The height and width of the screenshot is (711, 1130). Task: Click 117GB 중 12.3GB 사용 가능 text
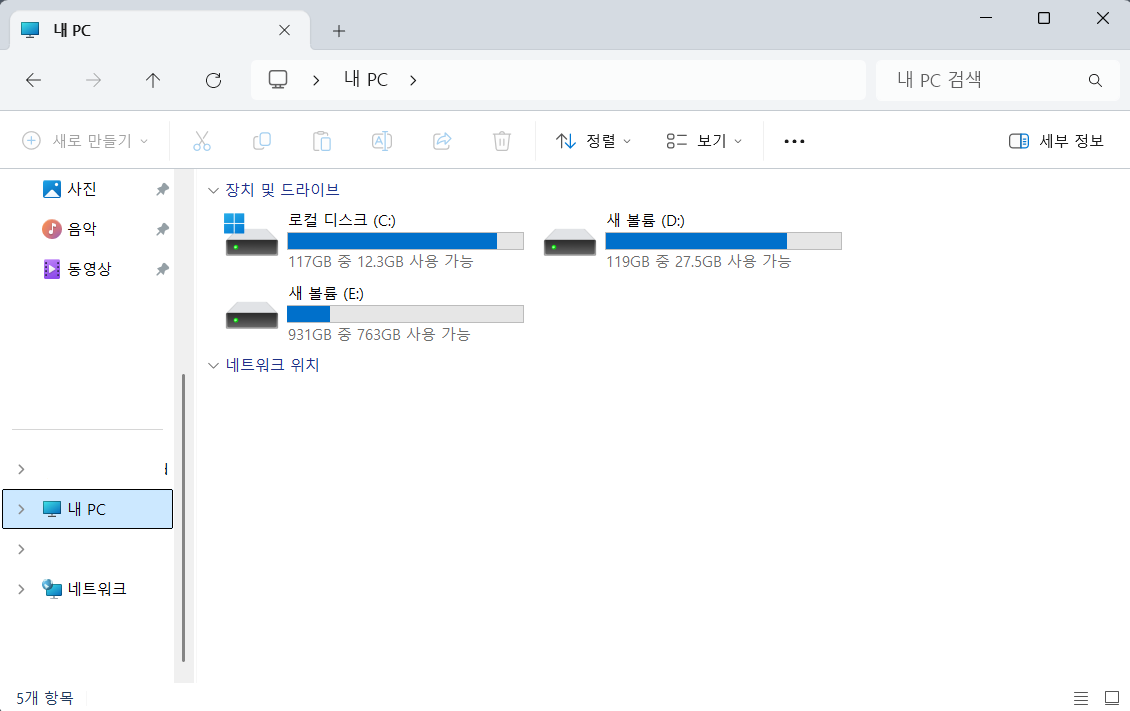[381, 261]
